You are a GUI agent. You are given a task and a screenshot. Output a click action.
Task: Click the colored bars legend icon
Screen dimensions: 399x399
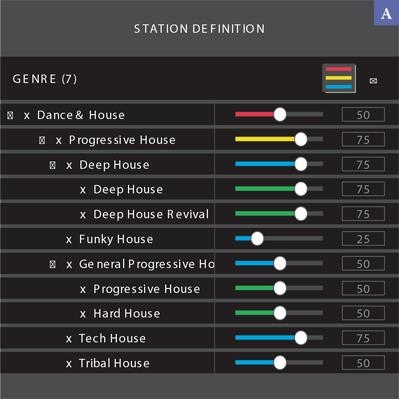(339, 79)
